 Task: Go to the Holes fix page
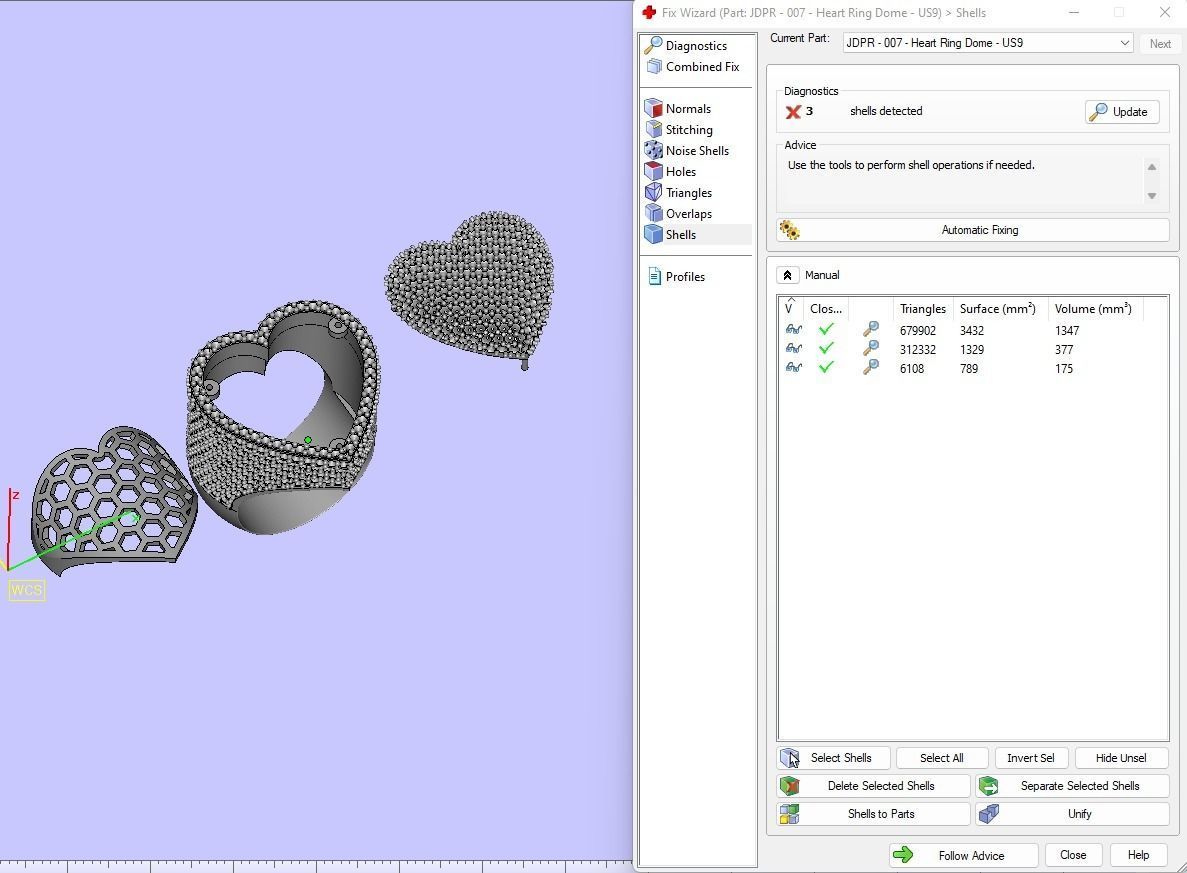click(680, 172)
